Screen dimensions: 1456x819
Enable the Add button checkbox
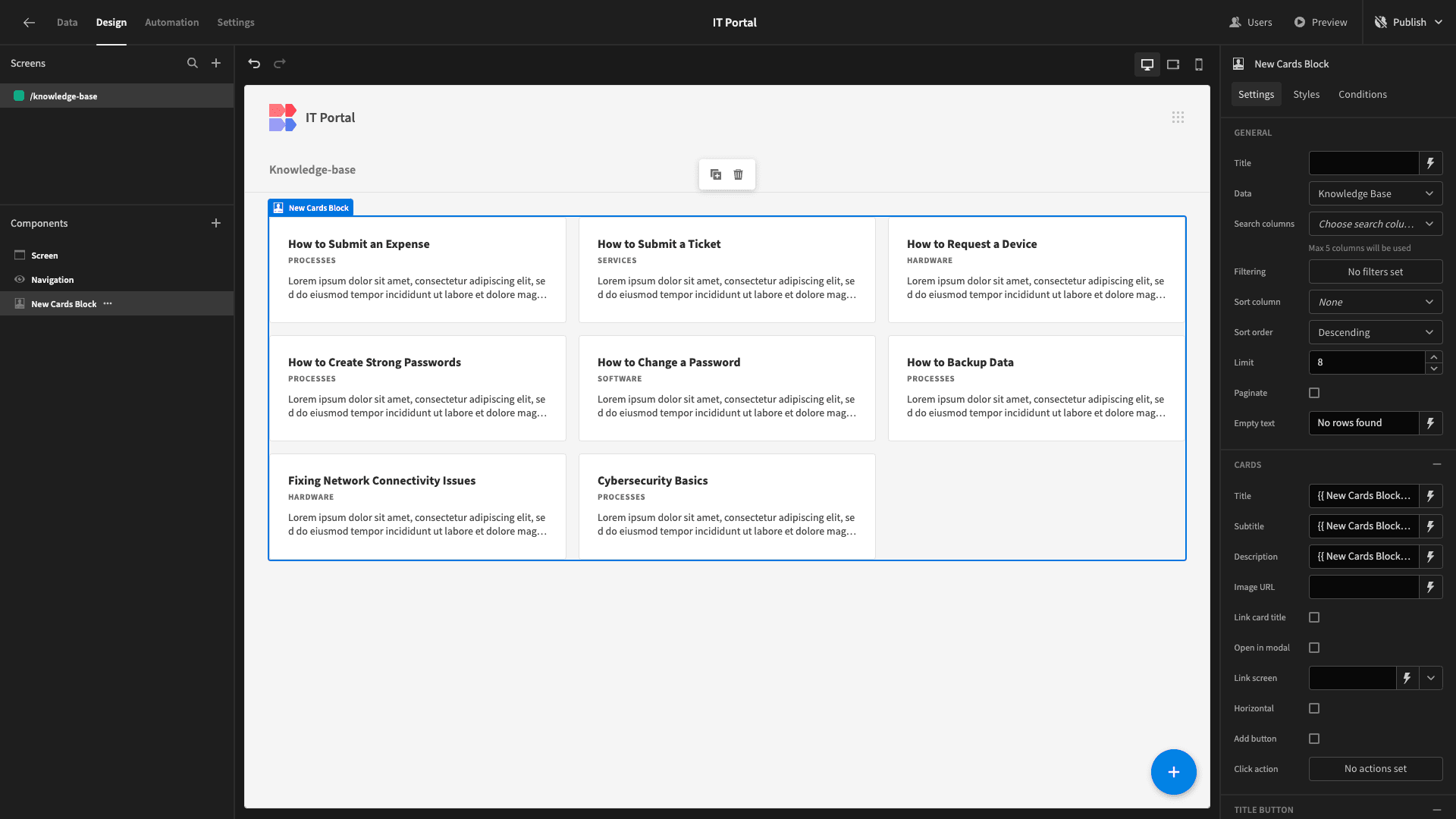1314,739
